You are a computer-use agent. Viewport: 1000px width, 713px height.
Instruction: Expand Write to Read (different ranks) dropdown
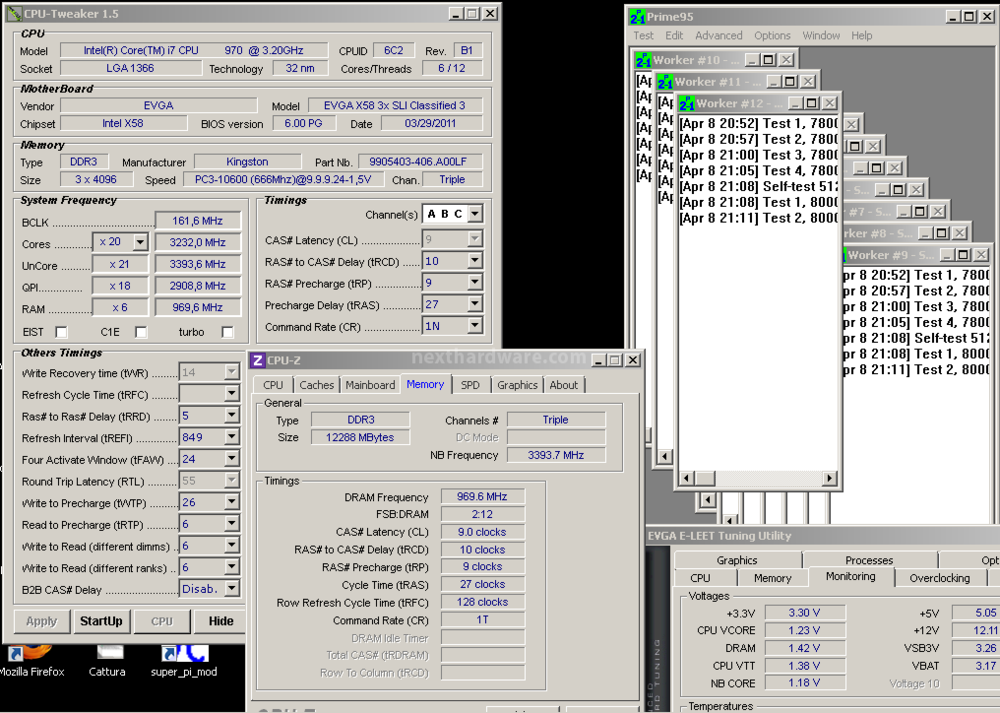point(232,568)
